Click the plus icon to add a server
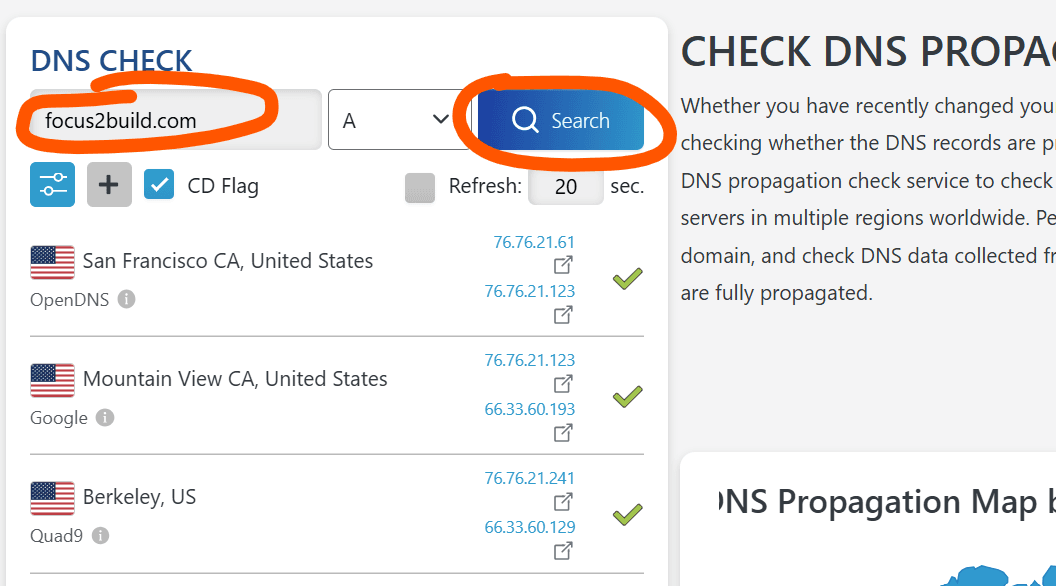This screenshot has width=1056, height=586. click(x=108, y=186)
